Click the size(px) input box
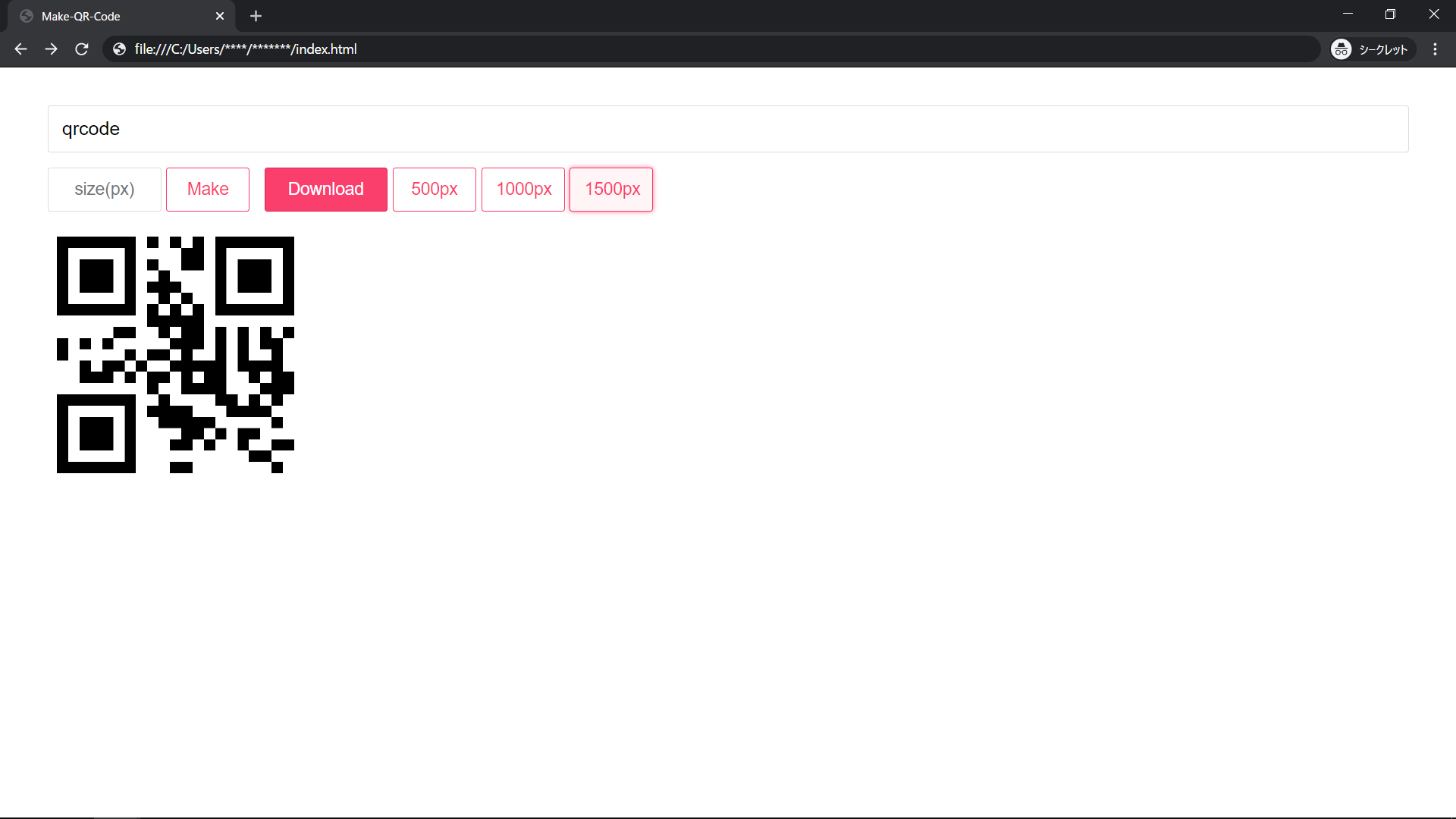The width and height of the screenshot is (1456, 819). pyautogui.click(x=105, y=190)
